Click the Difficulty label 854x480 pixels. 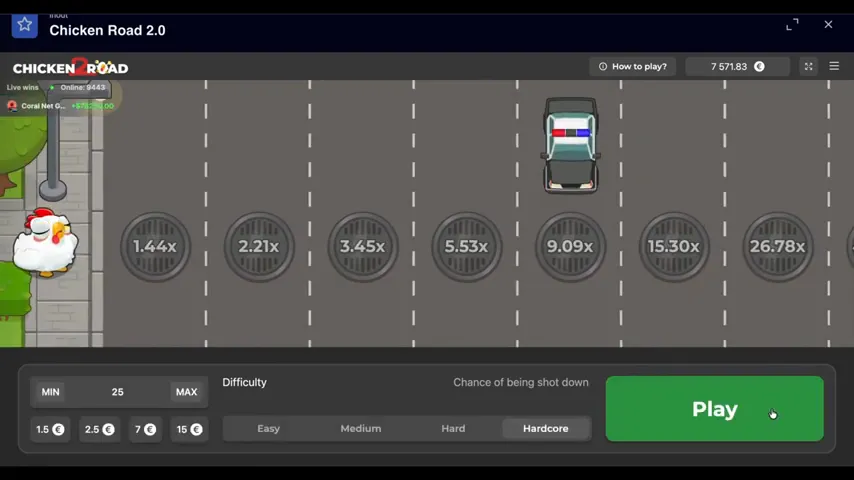[245, 382]
